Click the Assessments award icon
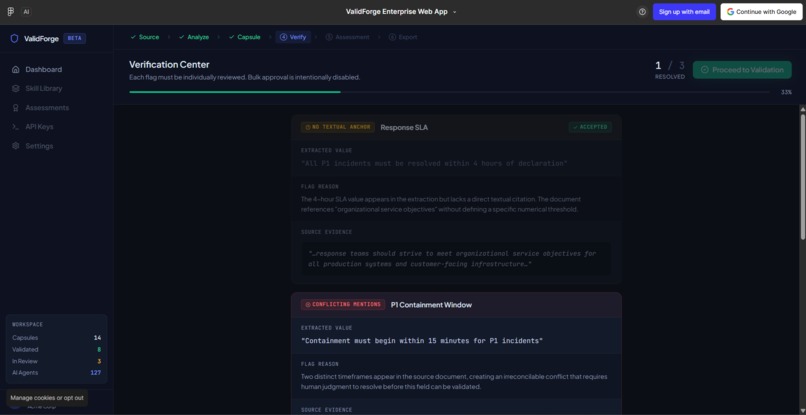This screenshot has width=806, height=415. tap(15, 108)
